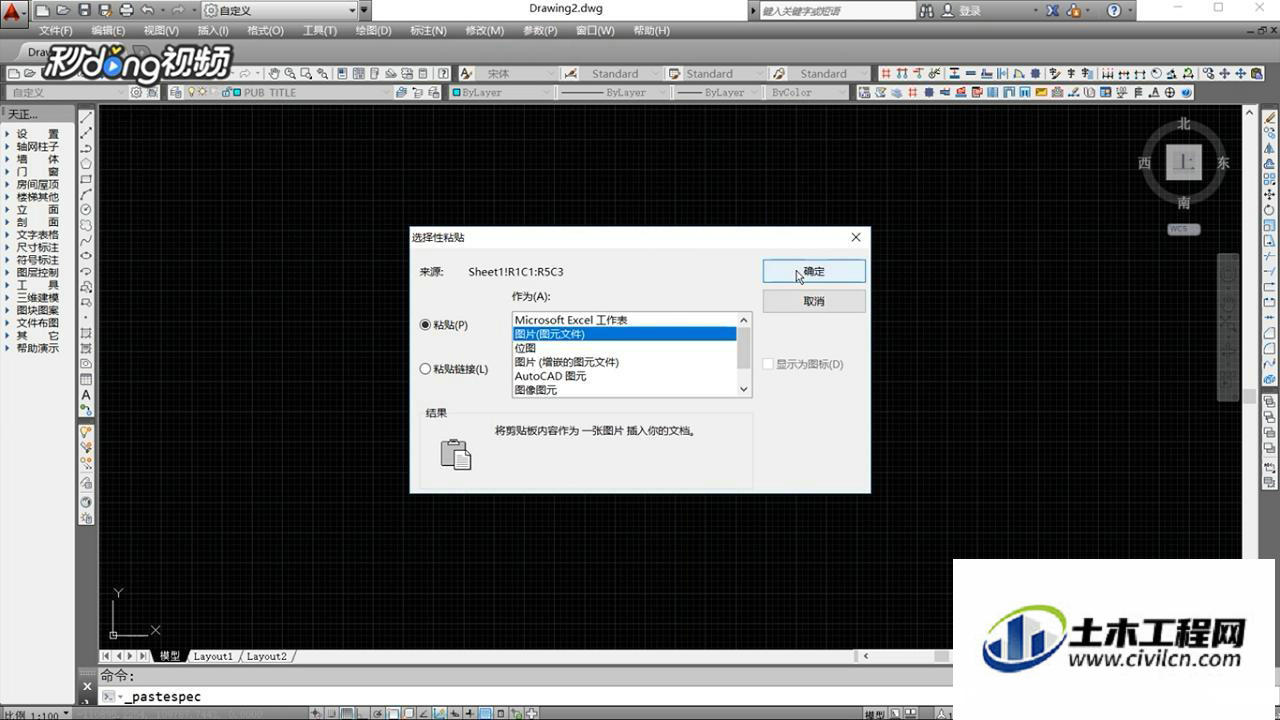Toggle the 显示为图标(D) checkbox
The image size is (1280, 720).
(x=768, y=364)
